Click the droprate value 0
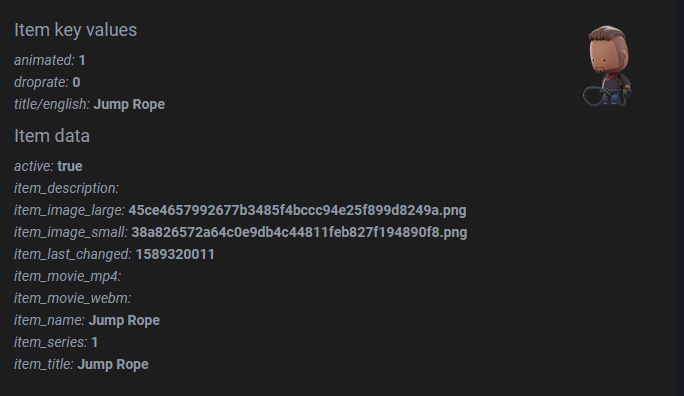Viewport: 684px width, 396px height. click(76, 82)
